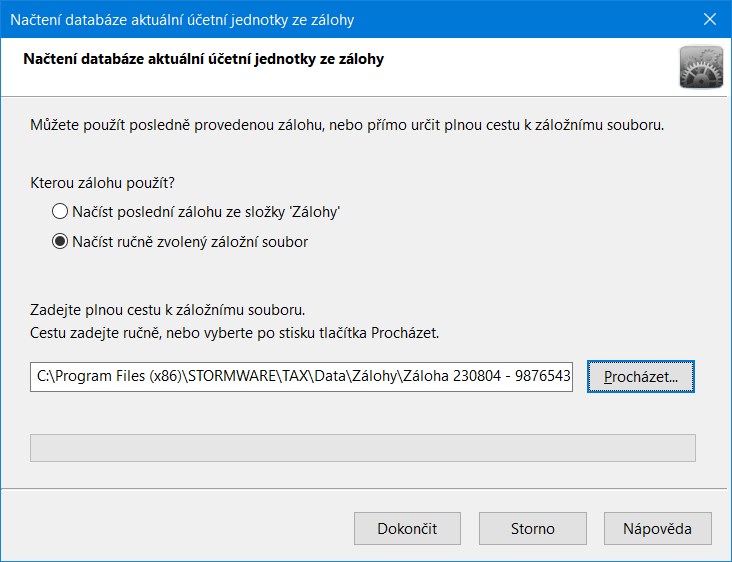732x562 pixels.
Task: Click the 'Zadejte plnou cestu' instruction line
Action: [168, 310]
